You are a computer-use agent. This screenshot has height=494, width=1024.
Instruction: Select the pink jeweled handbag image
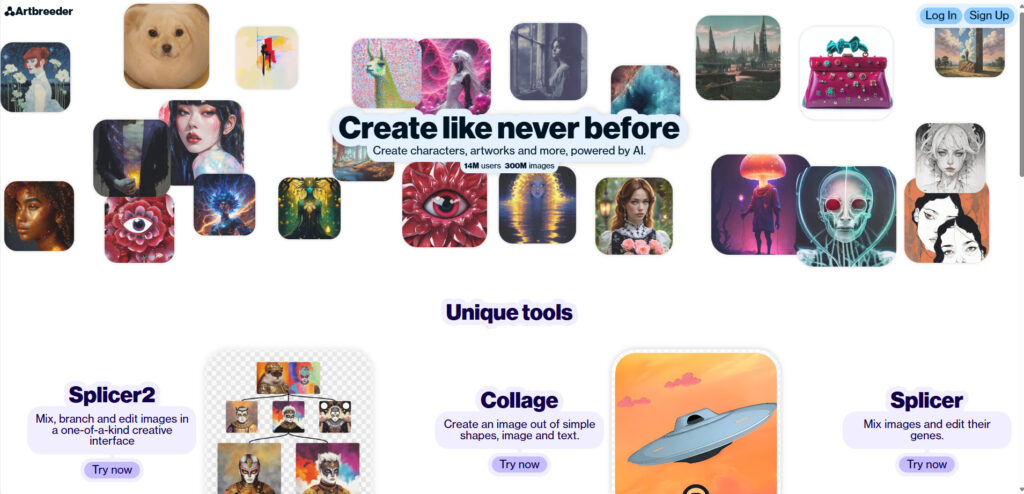(x=846, y=73)
